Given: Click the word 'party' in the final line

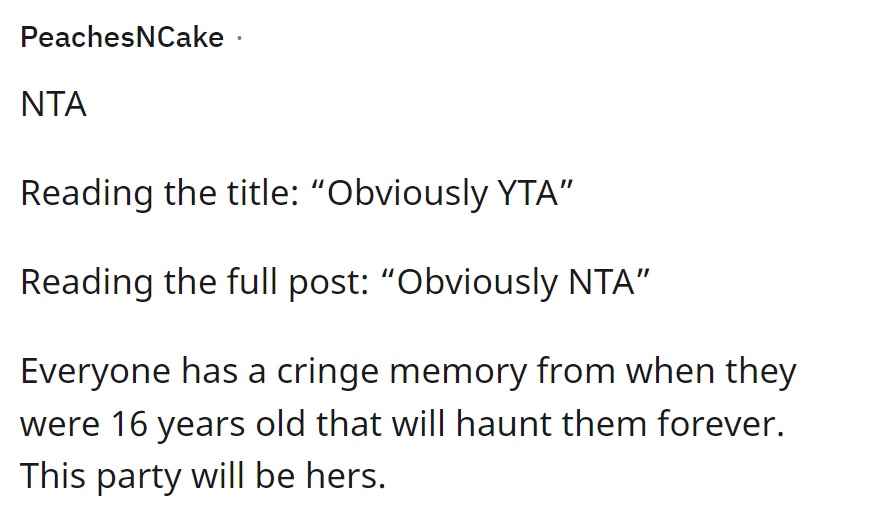Looking at the screenshot, I should pyautogui.click(x=139, y=476).
